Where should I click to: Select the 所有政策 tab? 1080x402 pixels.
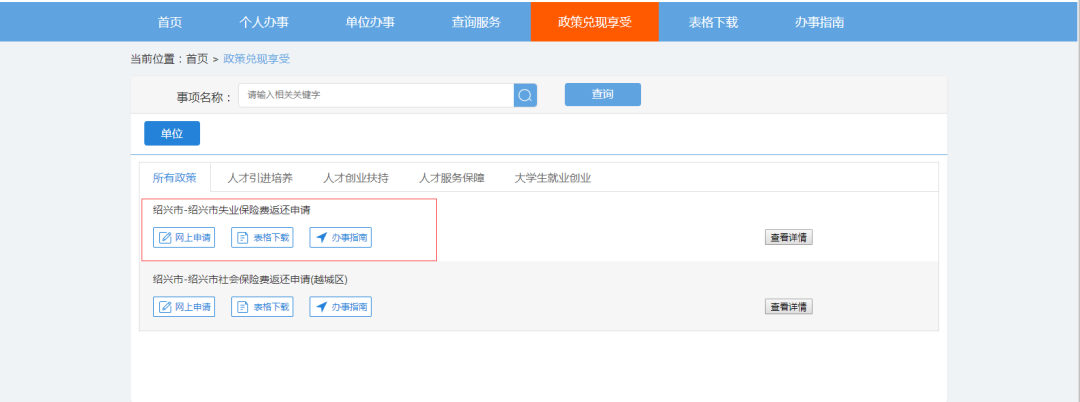tap(175, 178)
